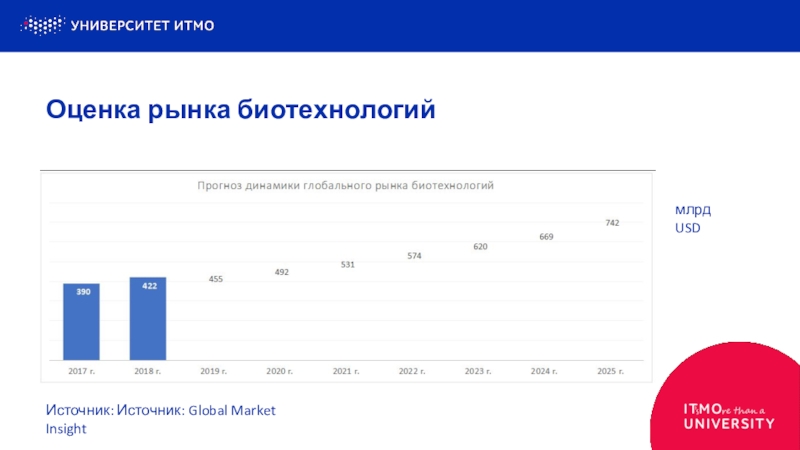Select the 2018 bar labeled 422
The image size is (800, 450).
pyautogui.click(x=148, y=317)
